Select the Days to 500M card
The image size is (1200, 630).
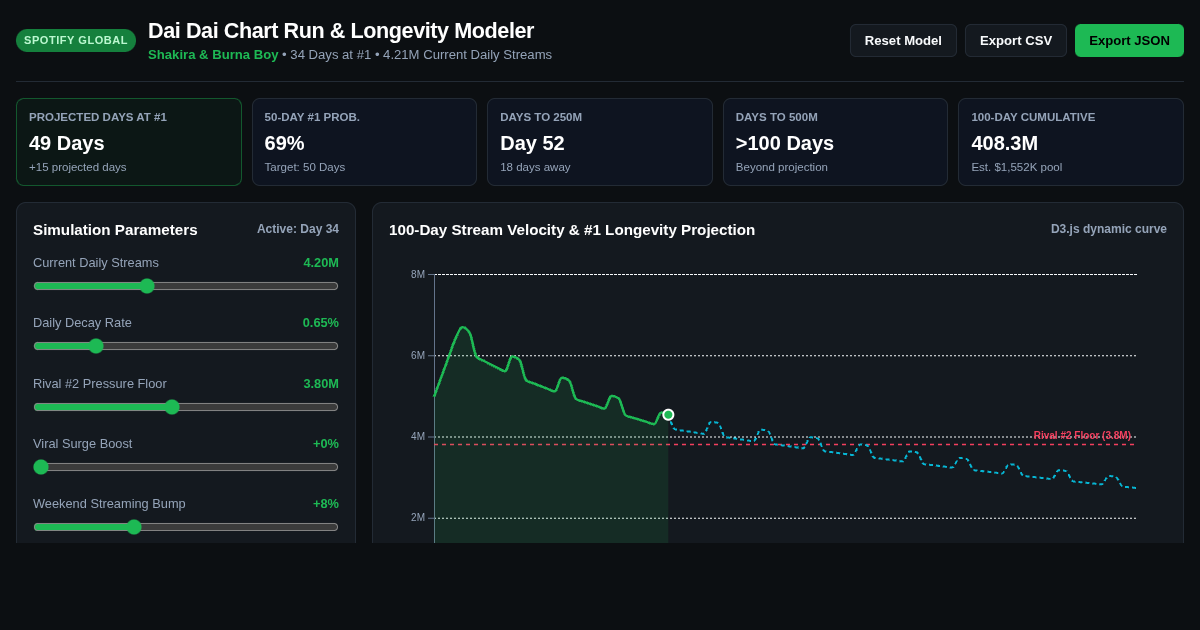pyautogui.click(x=835, y=142)
